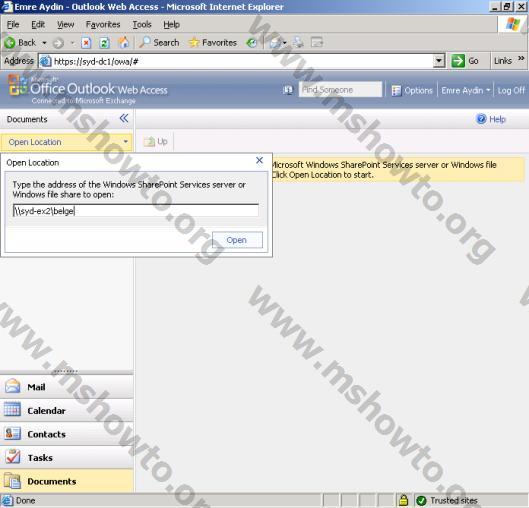Switch to Tasks module
The width and height of the screenshot is (529, 508).
[x=66, y=458]
